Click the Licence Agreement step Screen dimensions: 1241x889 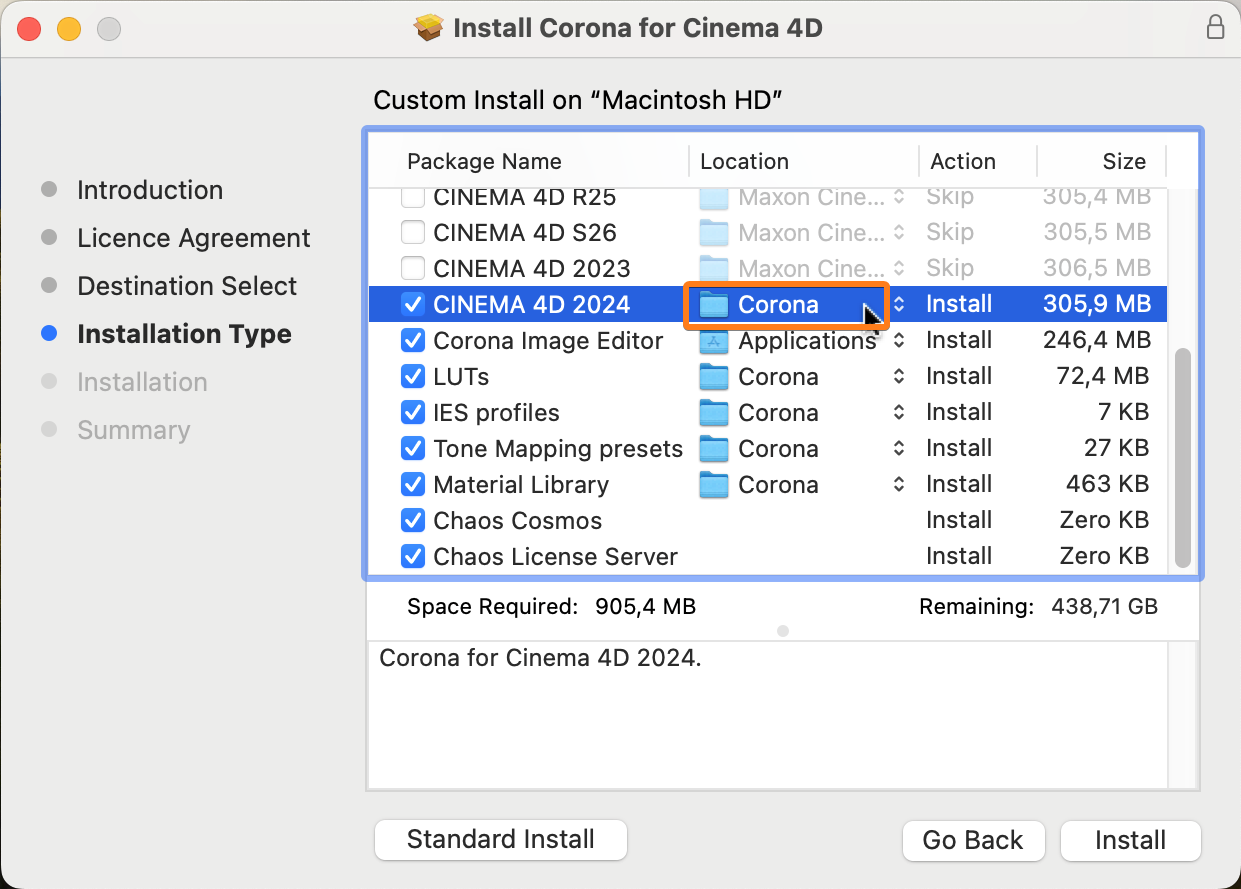(194, 238)
